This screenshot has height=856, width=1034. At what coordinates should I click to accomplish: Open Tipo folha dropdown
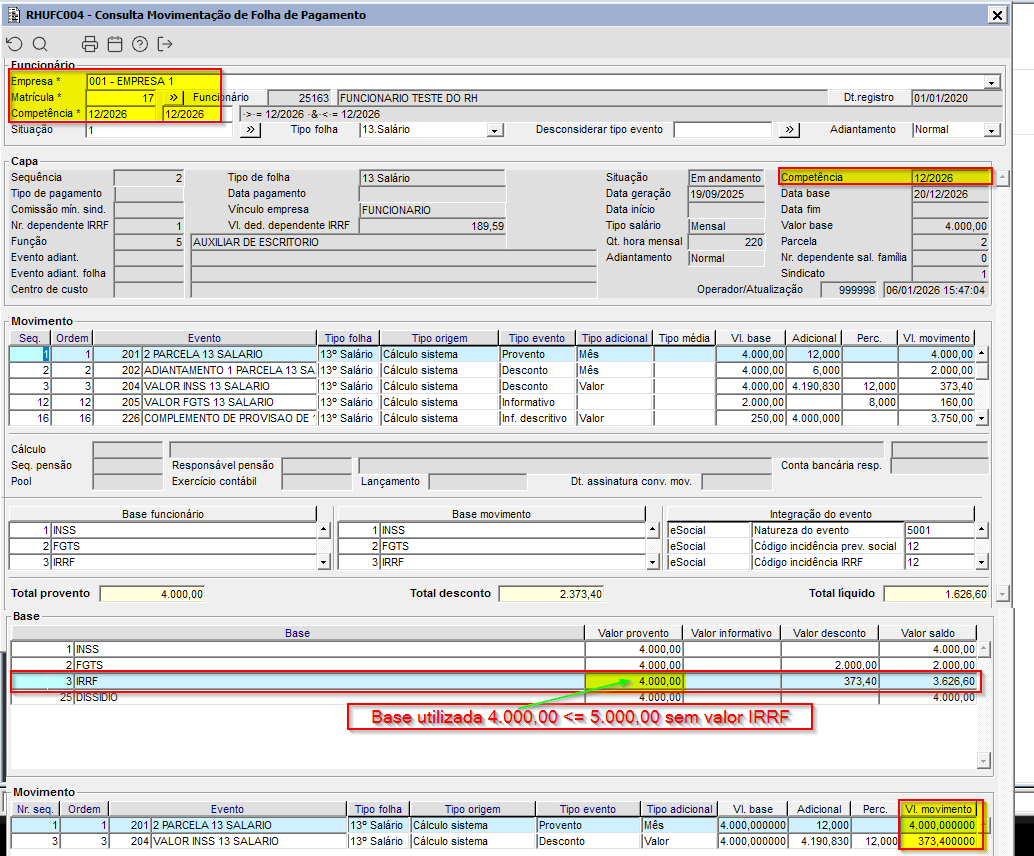pos(495,131)
